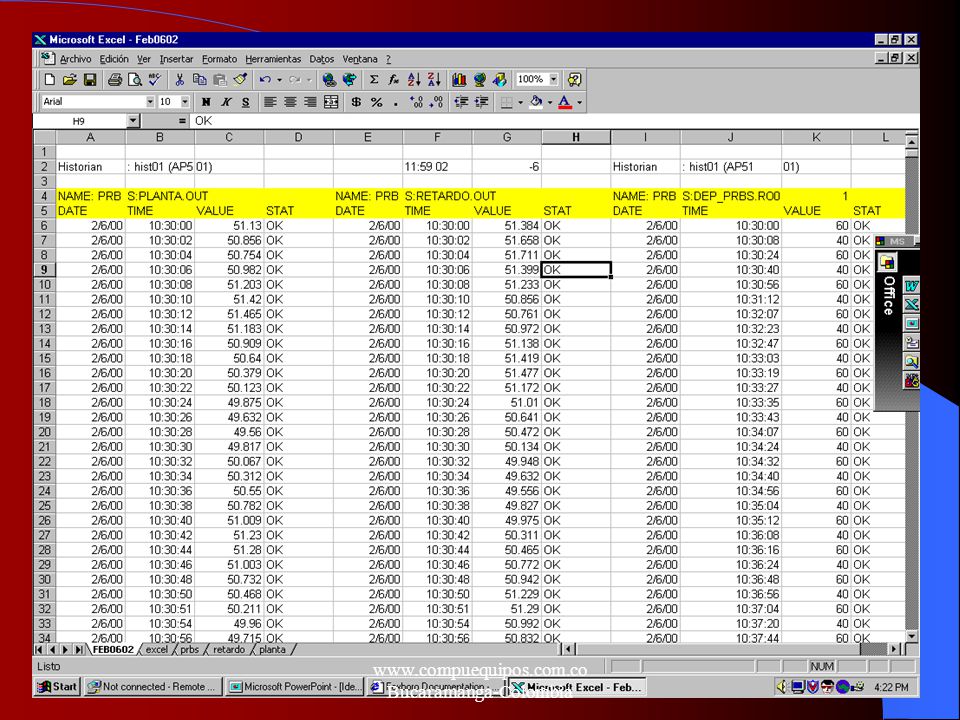Save the workbook with the floppy disk icon
The width and height of the screenshot is (960, 720).
coord(90,80)
